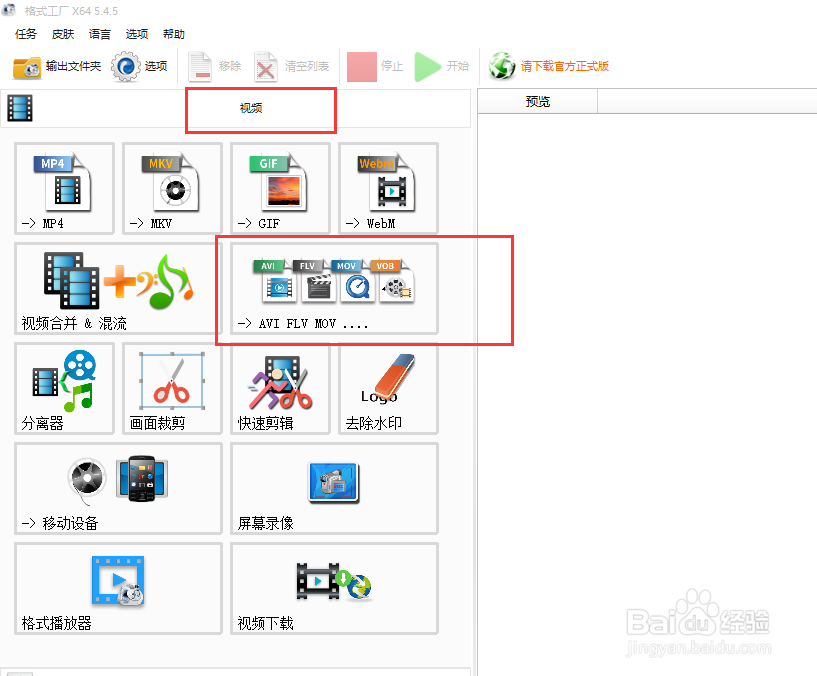Open the 去除水印 watermark removal tool
Screen dimensions: 817x676
[389, 388]
